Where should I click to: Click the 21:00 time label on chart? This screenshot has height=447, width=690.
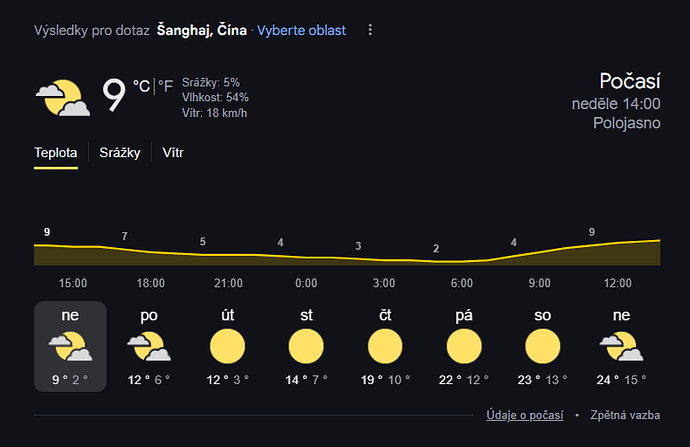[x=228, y=283]
